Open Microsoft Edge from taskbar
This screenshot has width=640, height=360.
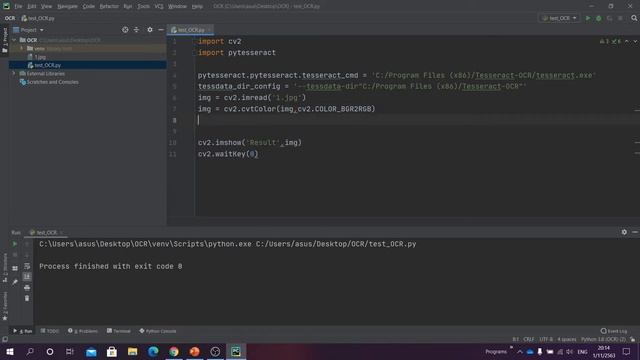click(x=153, y=351)
